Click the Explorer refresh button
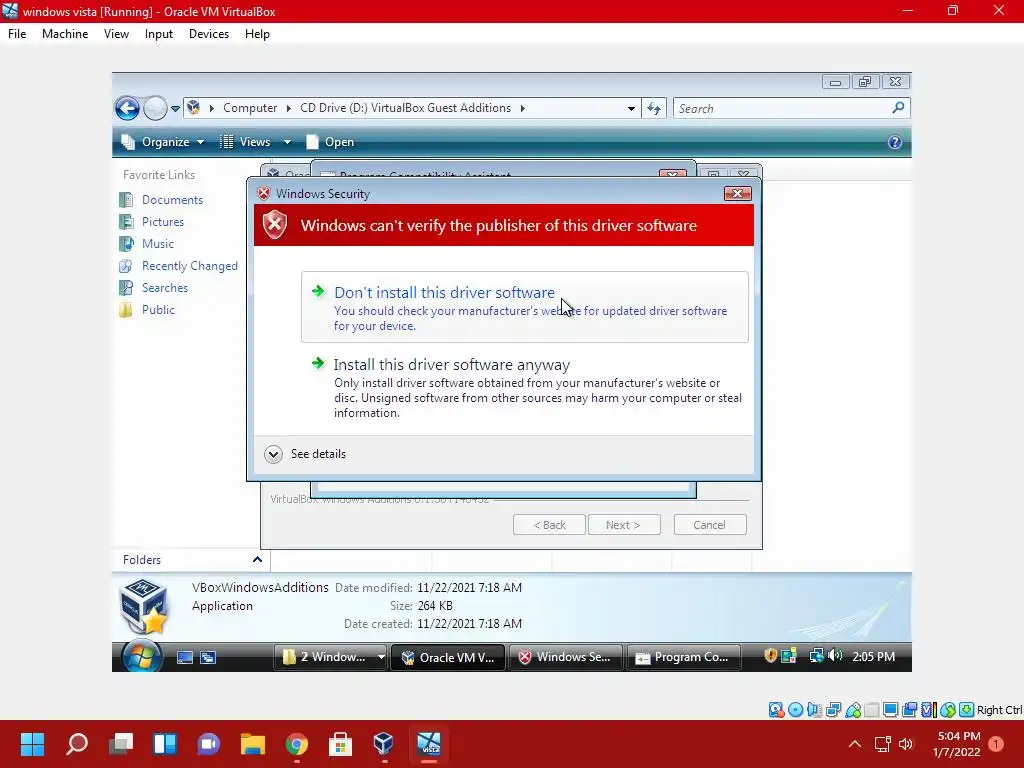The height and width of the screenshot is (768, 1024). click(x=654, y=108)
